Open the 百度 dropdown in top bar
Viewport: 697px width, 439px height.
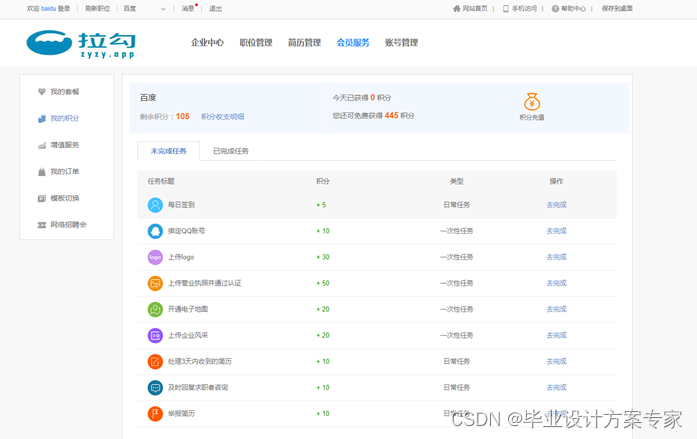[144, 8]
